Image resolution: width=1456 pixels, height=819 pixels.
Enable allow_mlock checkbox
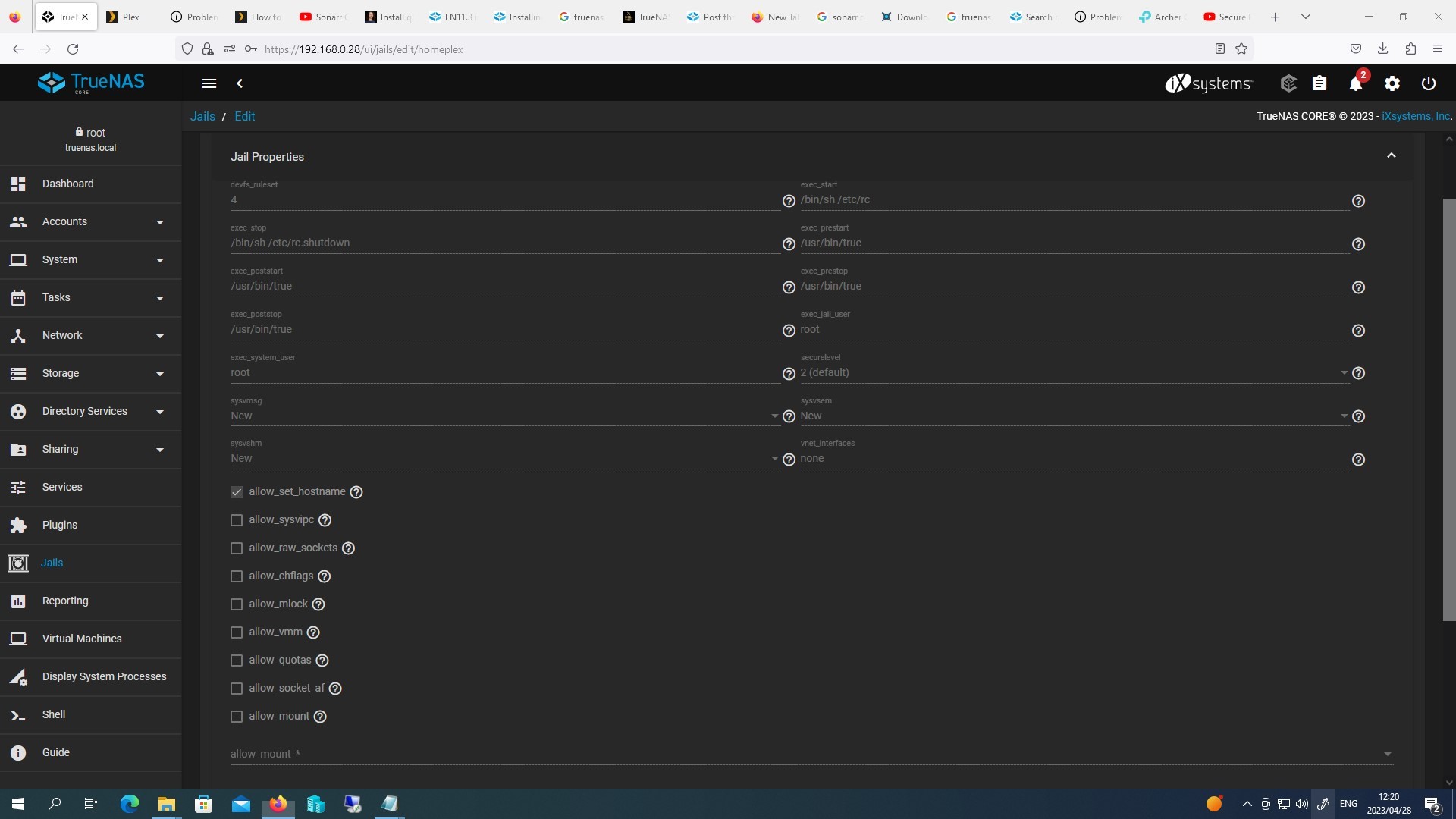237,604
